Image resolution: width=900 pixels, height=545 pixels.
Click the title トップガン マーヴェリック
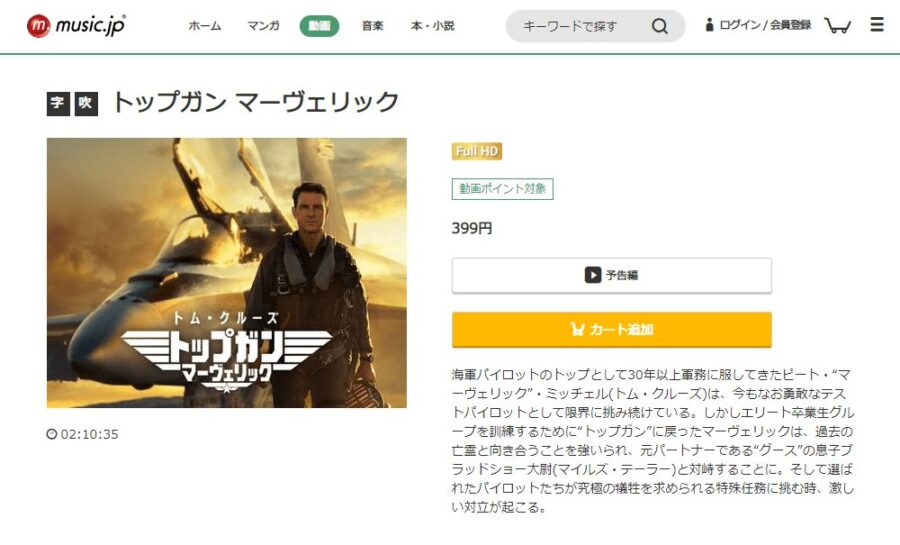point(255,102)
